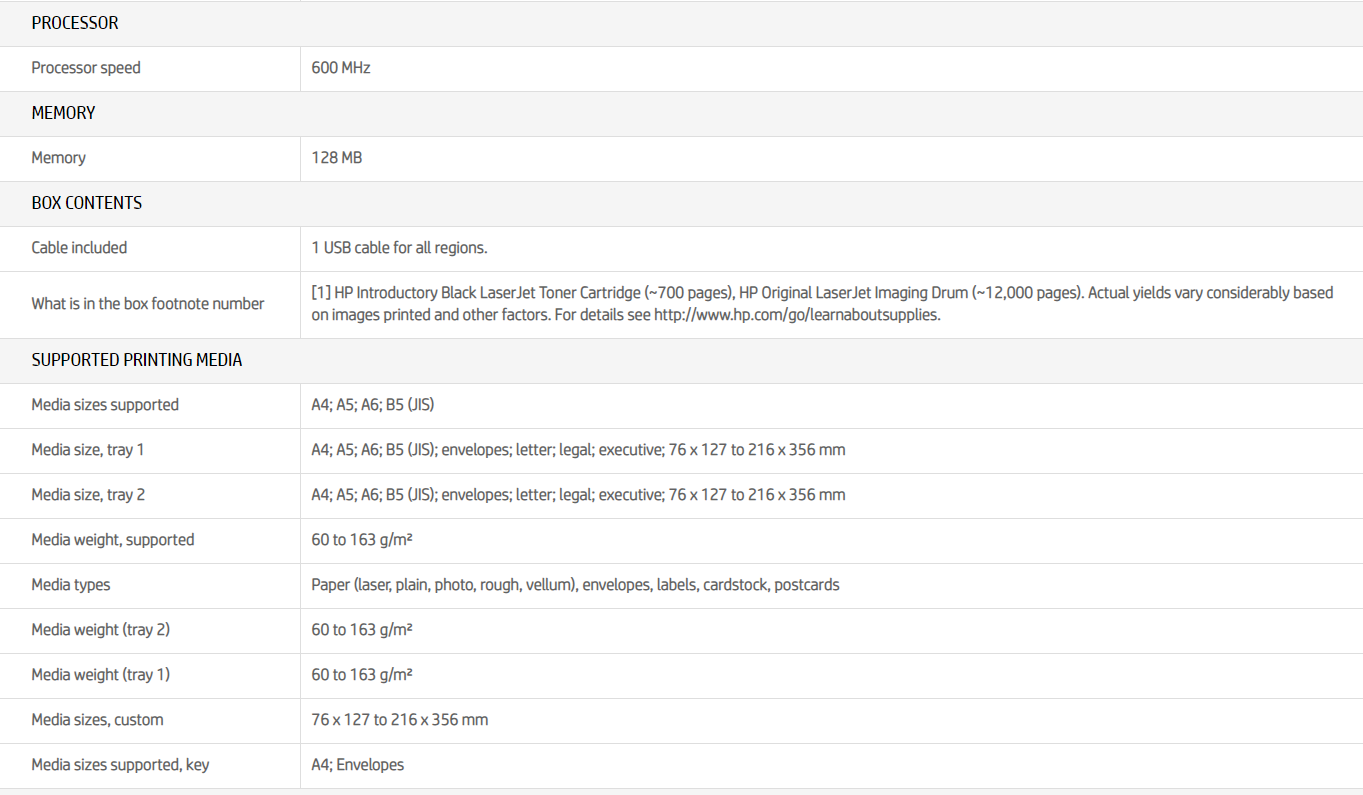Click the "Processor speed" row label
1363x795 pixels.
(86, 68)
